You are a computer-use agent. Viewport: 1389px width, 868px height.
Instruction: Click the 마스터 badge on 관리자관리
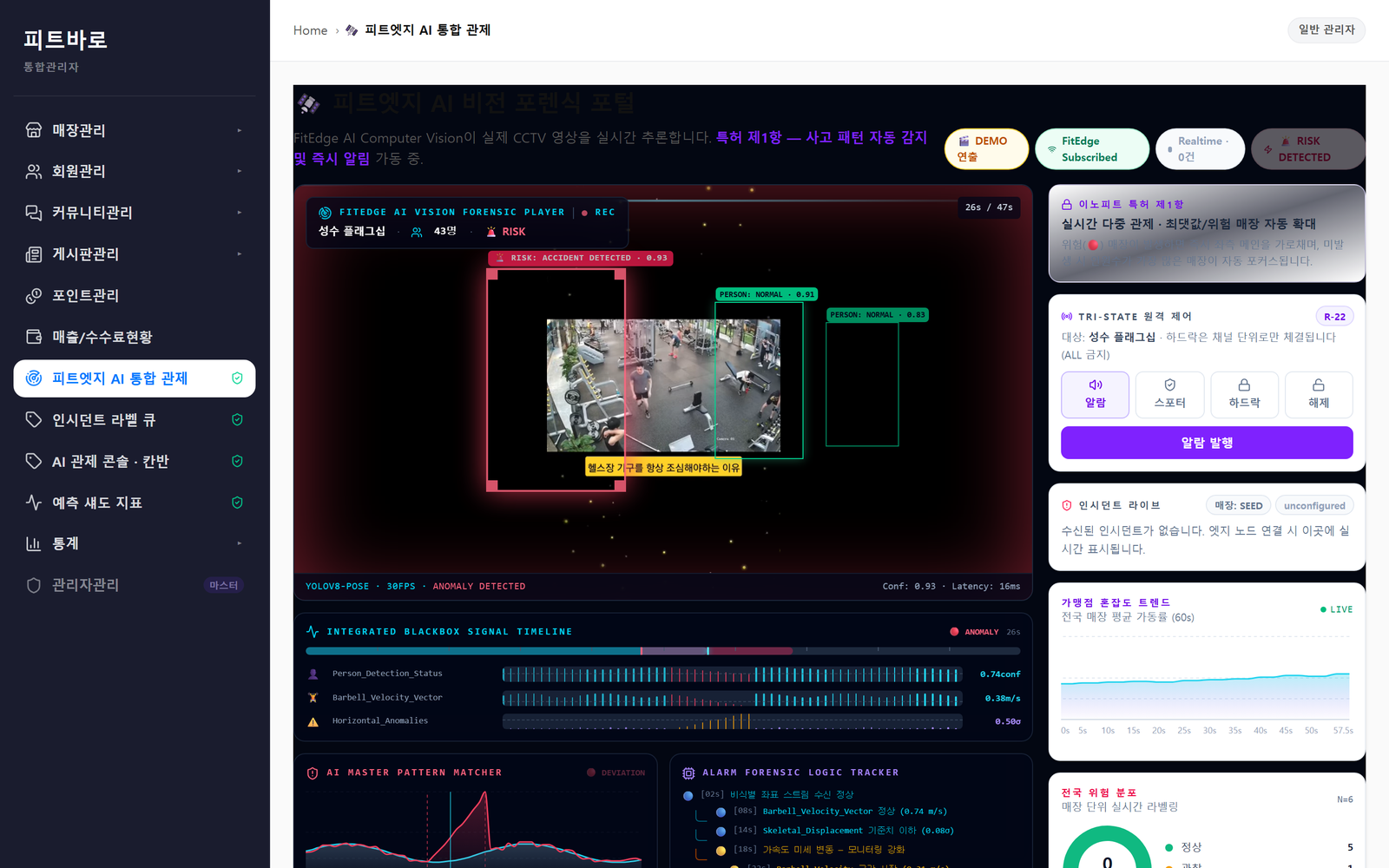[x=223, y=585]
